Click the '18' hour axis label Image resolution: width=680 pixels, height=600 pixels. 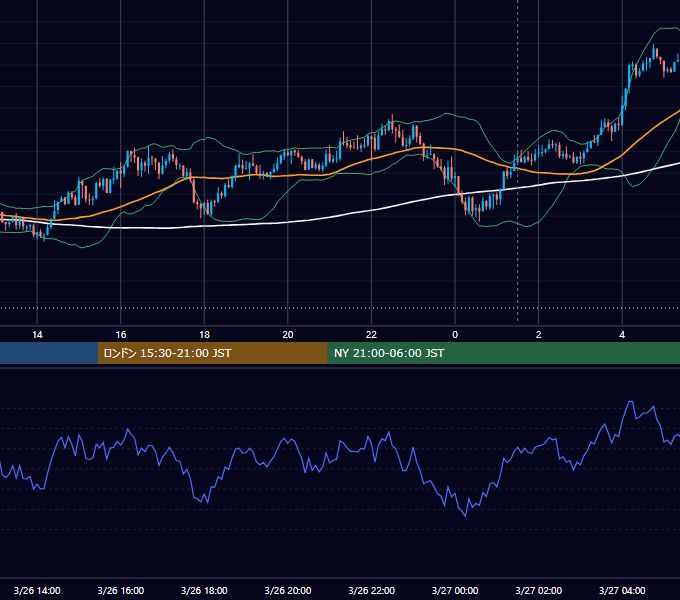click(x=204, y=335)
